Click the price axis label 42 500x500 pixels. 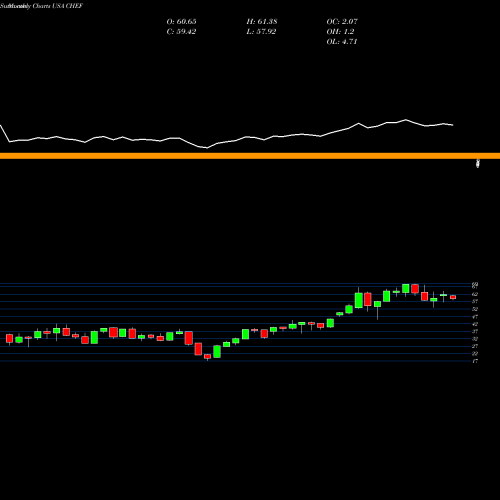coord(475,324)
